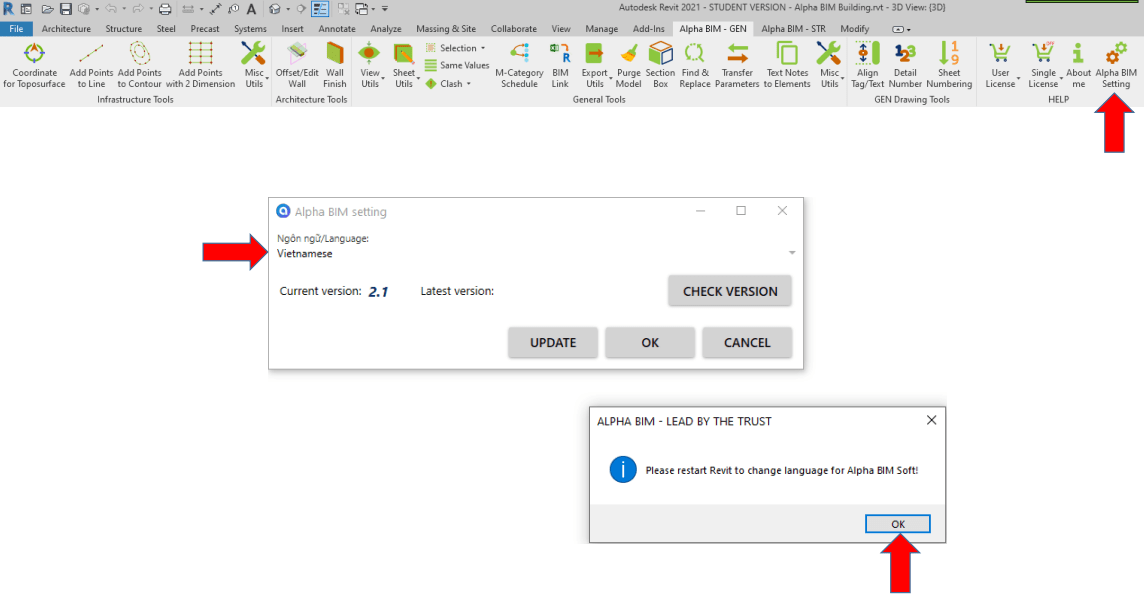
Task: Switch to the Annotate ribbon tab
Action: (337, 28)
